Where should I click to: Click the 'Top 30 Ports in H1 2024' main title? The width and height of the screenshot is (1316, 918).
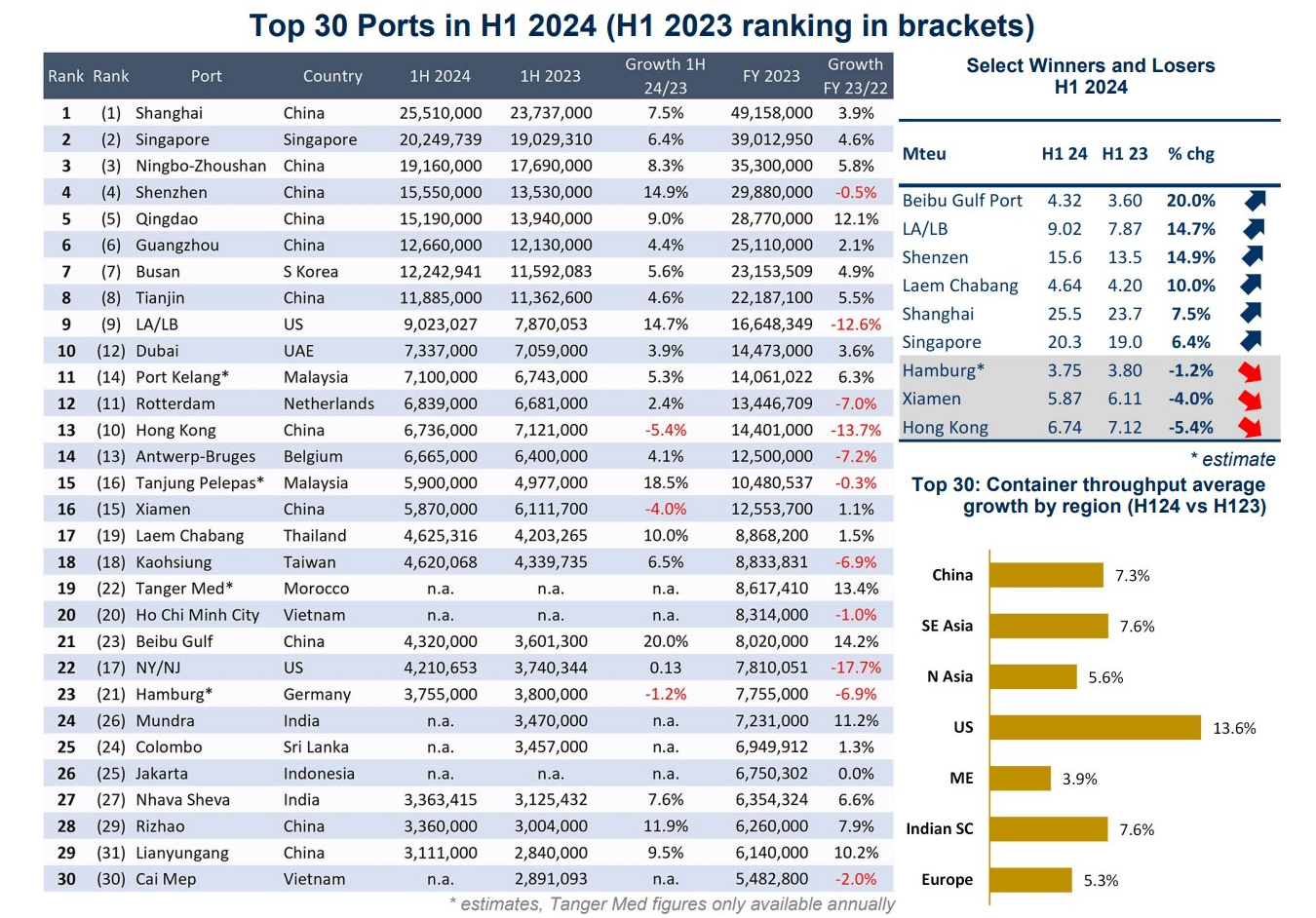click(x=641, y=24)
